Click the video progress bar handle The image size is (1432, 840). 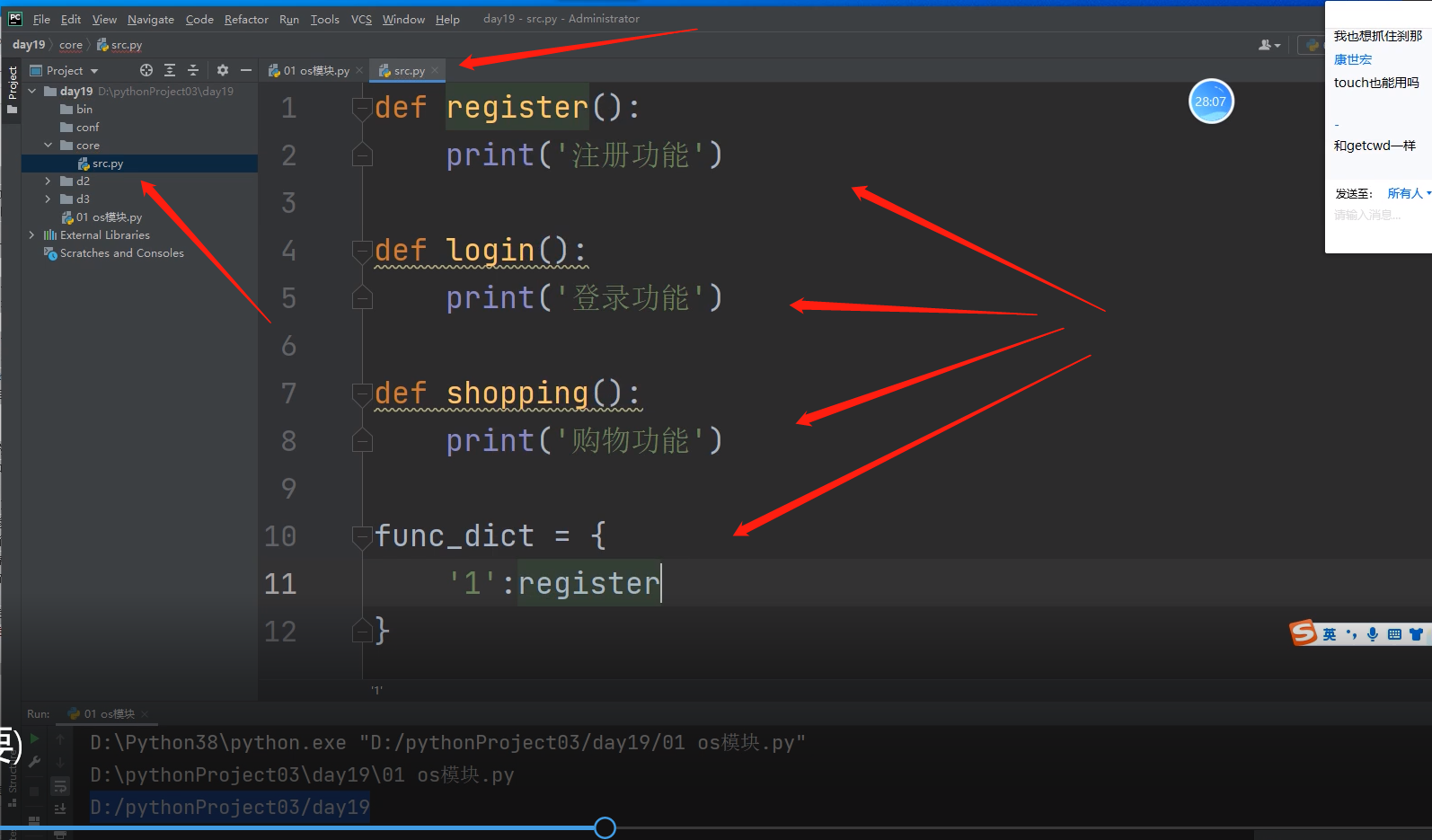[606, 827]
